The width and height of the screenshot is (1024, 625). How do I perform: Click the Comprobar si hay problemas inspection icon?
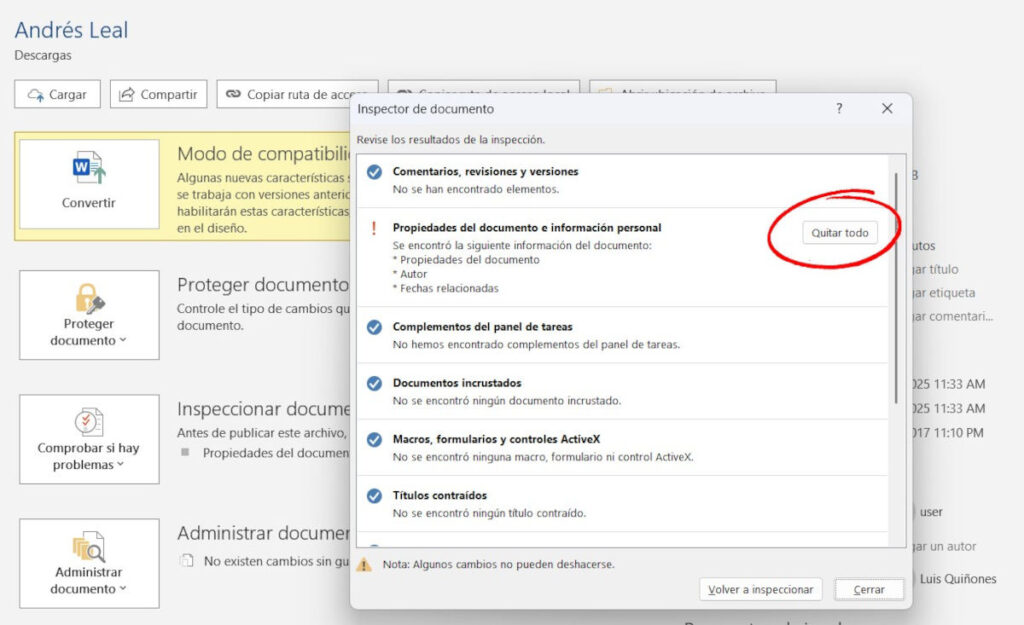click(x=88, y=423)
